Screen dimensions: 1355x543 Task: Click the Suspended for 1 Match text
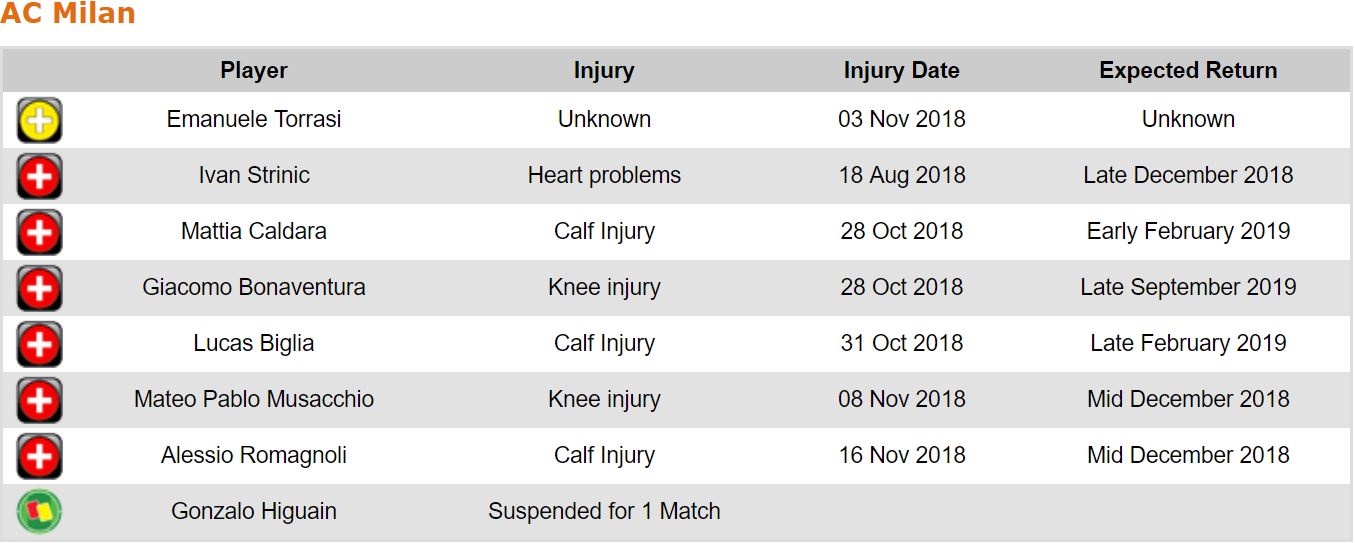coord(604,511)
